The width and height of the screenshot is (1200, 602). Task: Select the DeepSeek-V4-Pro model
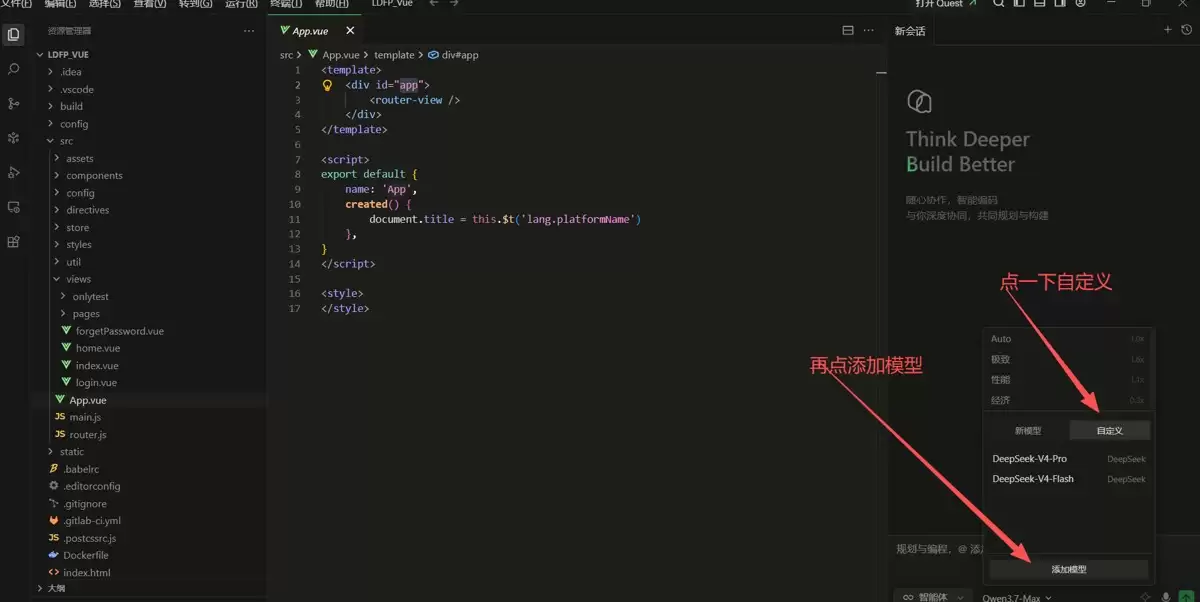[1068, 459]
